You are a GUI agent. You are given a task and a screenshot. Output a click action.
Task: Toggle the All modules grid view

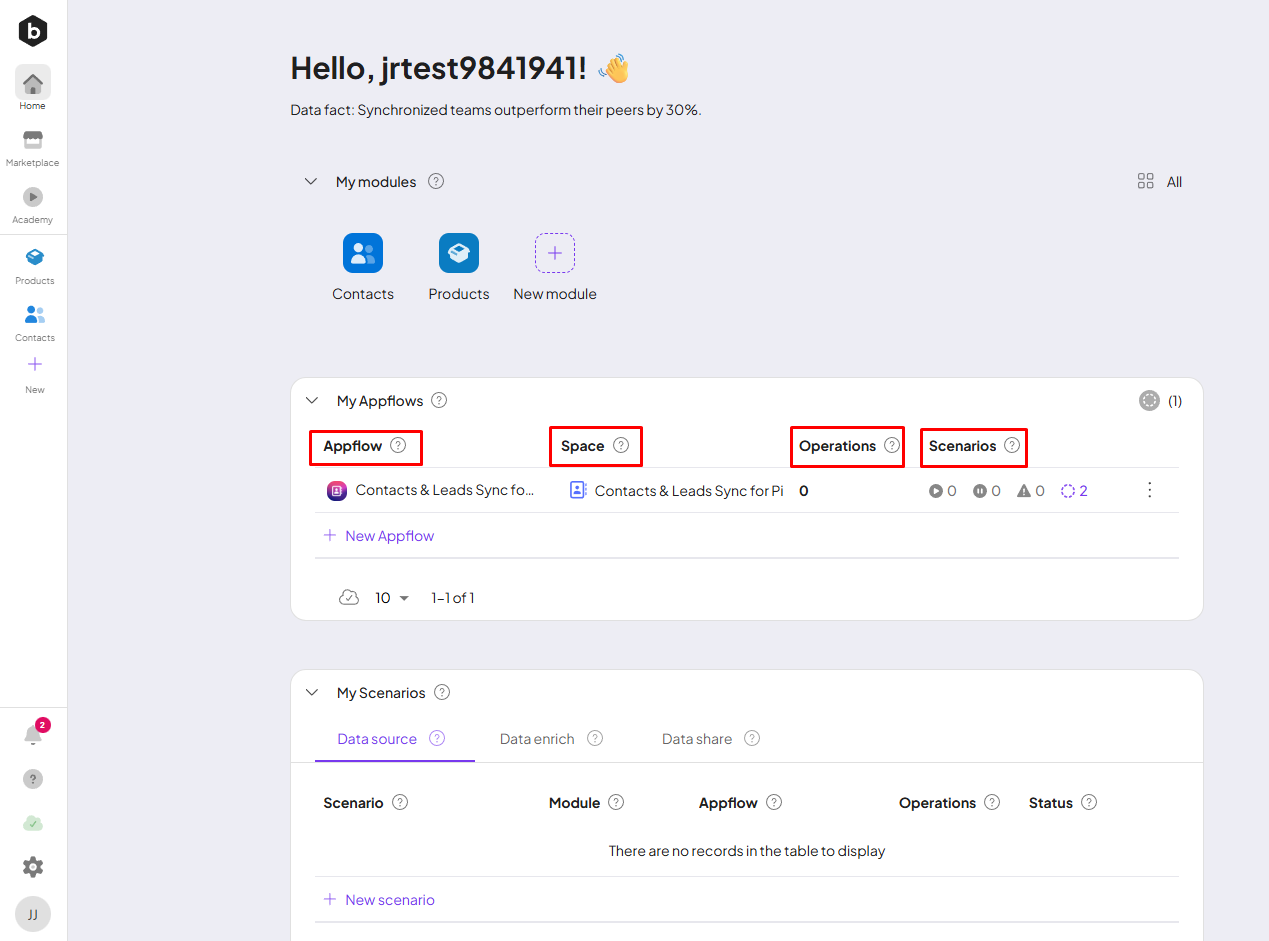click(1160, 182)
